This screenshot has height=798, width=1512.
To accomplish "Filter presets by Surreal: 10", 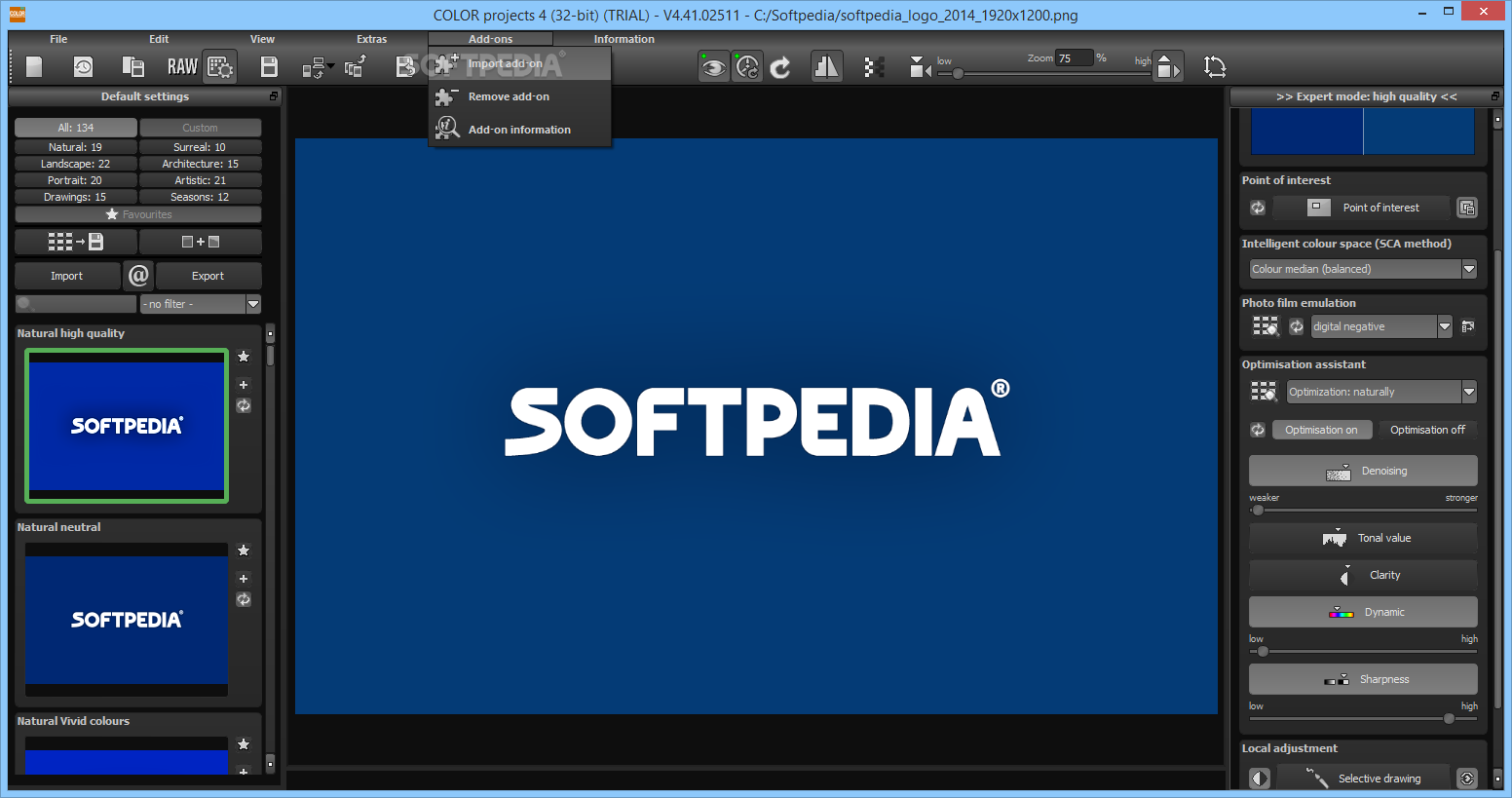I will coord(200,147).
